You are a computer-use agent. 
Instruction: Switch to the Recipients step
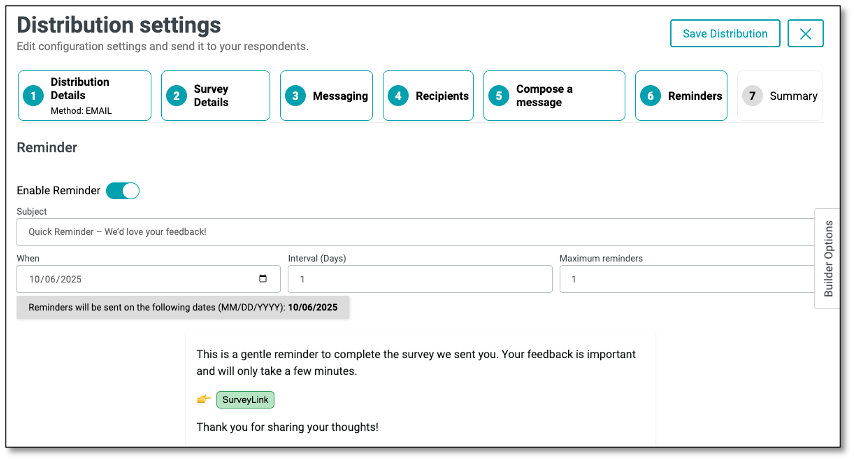tap(442, 96)
